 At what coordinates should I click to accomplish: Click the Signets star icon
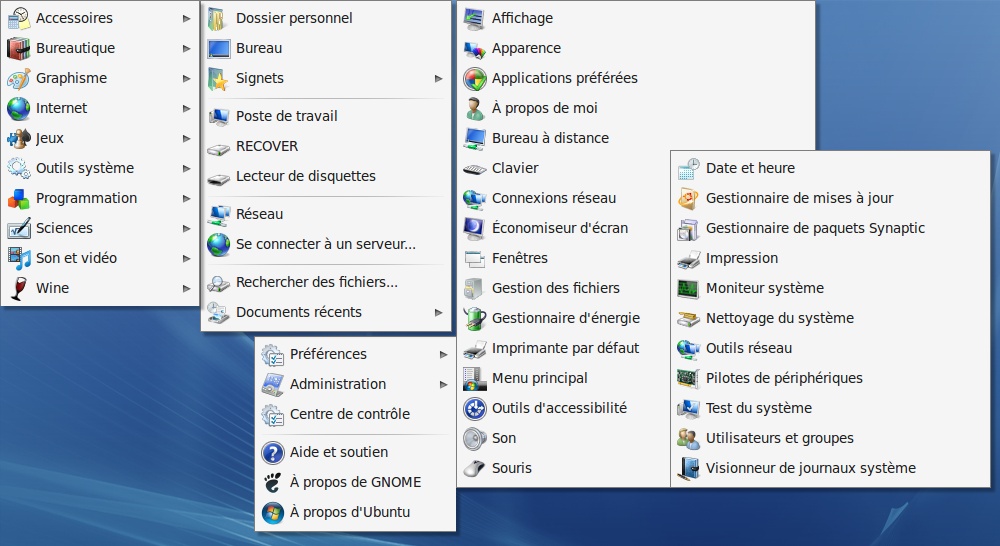218,78
